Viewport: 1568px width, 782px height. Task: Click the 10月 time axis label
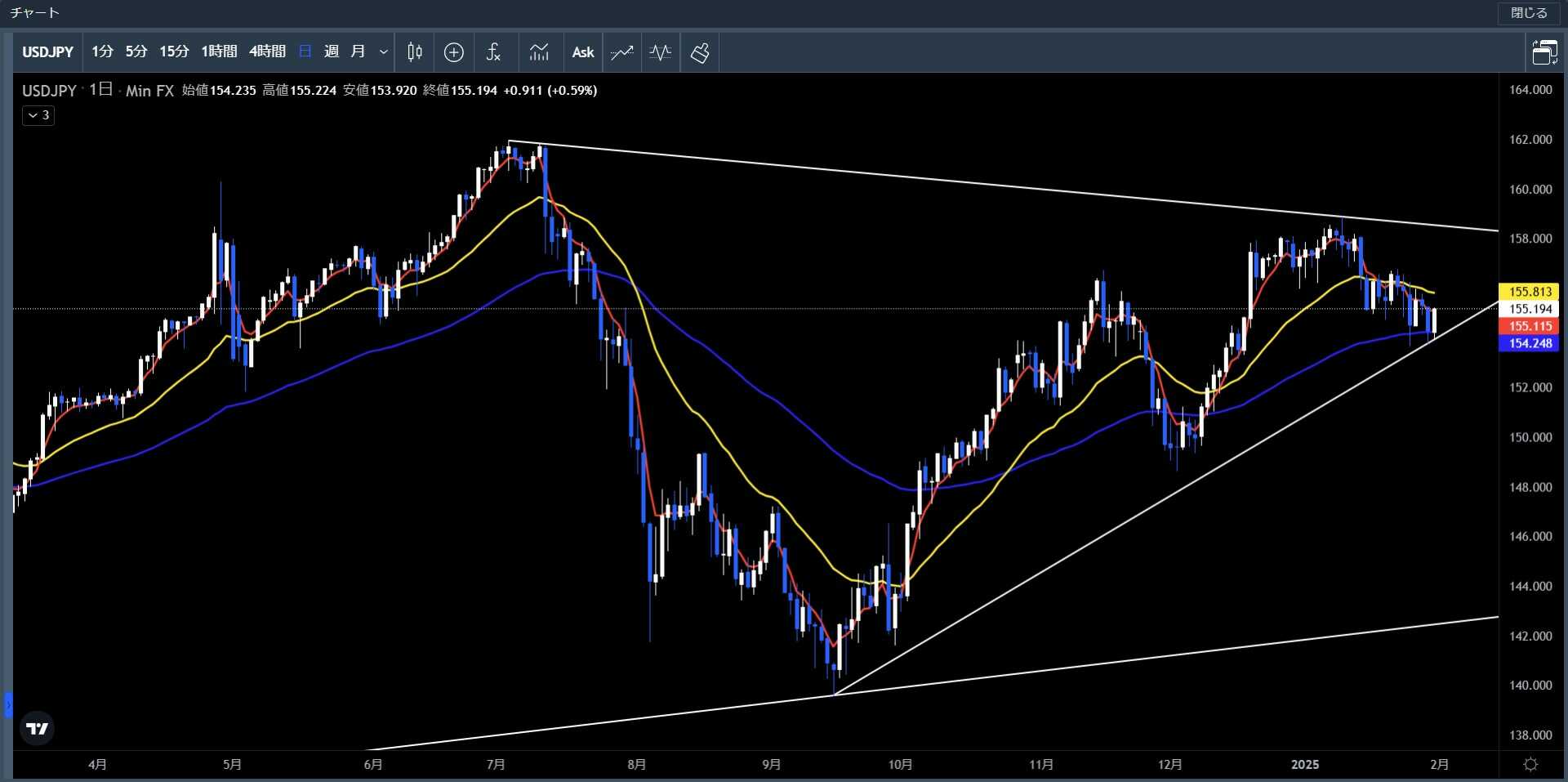point(900,764)
